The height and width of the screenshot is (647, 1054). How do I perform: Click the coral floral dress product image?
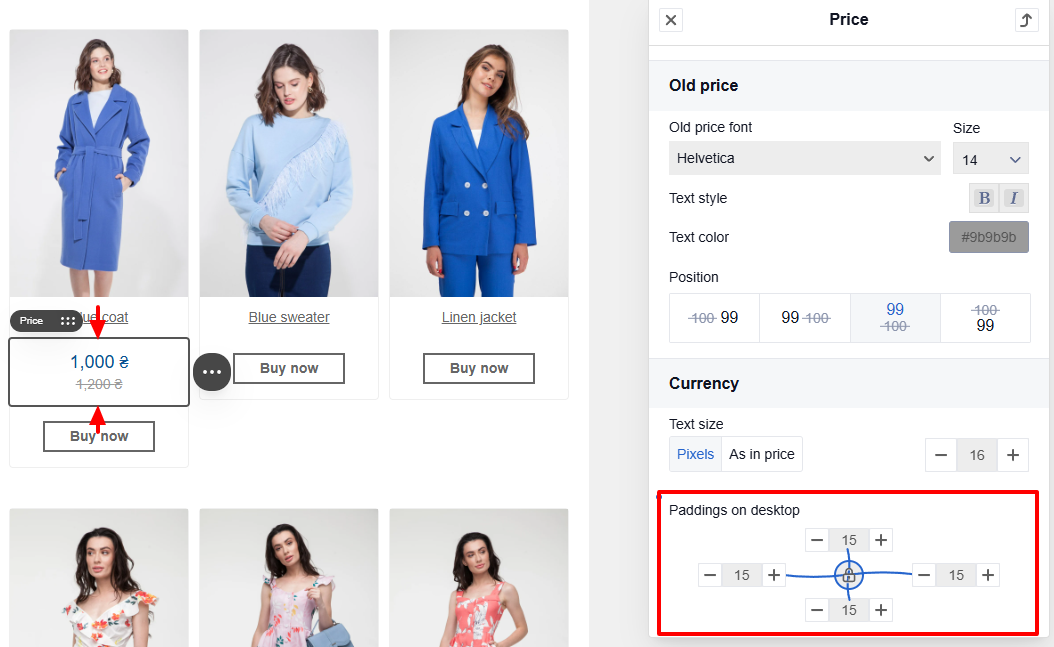[x=479, y=578]
